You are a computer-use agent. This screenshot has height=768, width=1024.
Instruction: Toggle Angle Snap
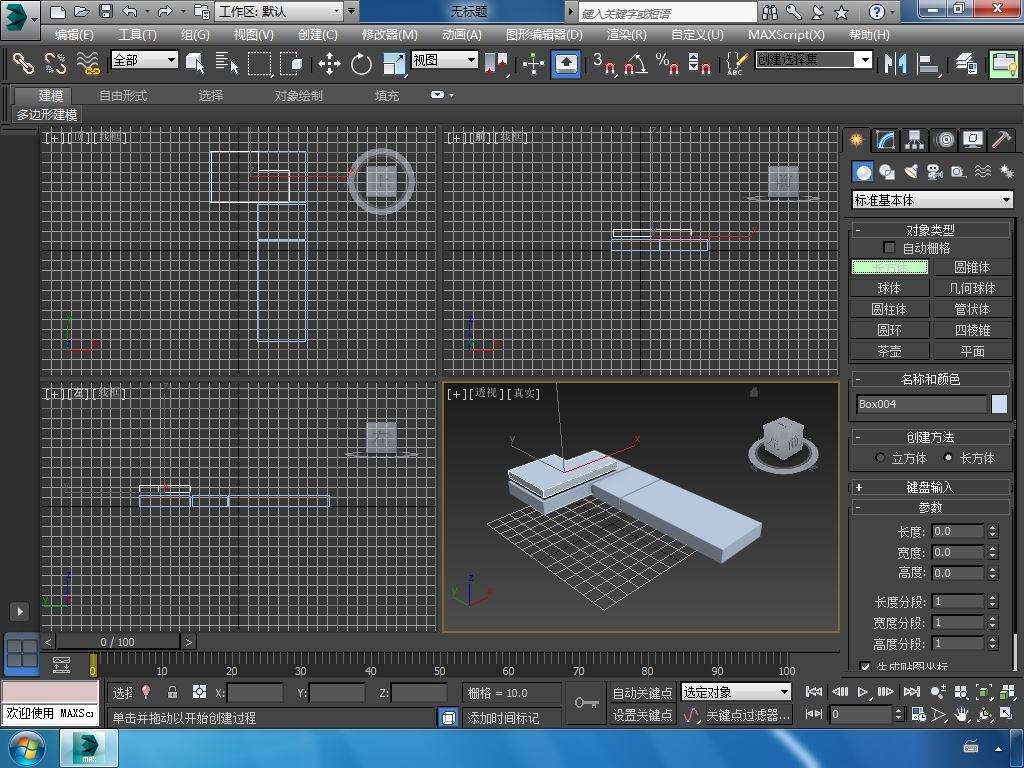coord(636,63)
